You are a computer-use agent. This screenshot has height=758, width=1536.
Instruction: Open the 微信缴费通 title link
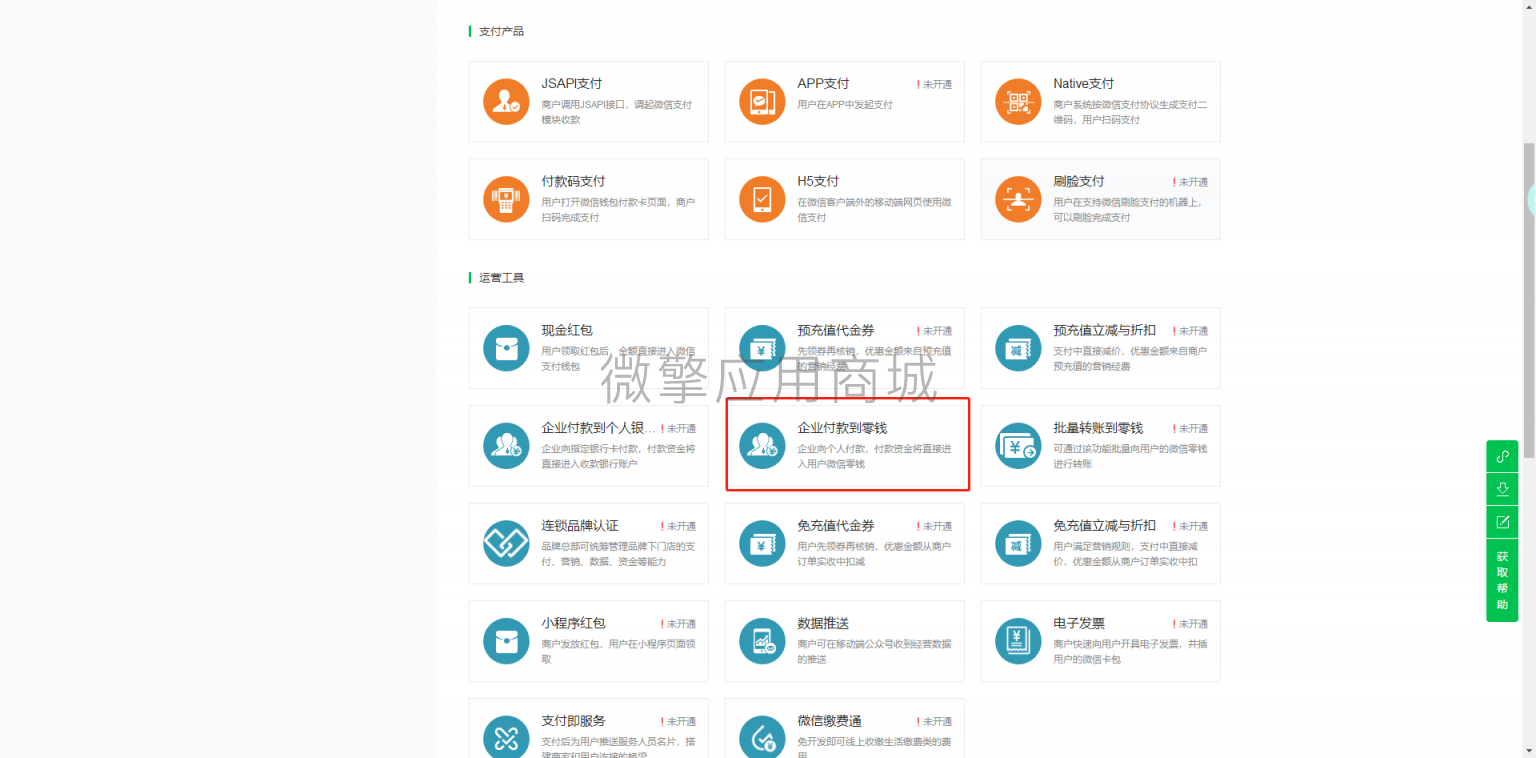829,721
